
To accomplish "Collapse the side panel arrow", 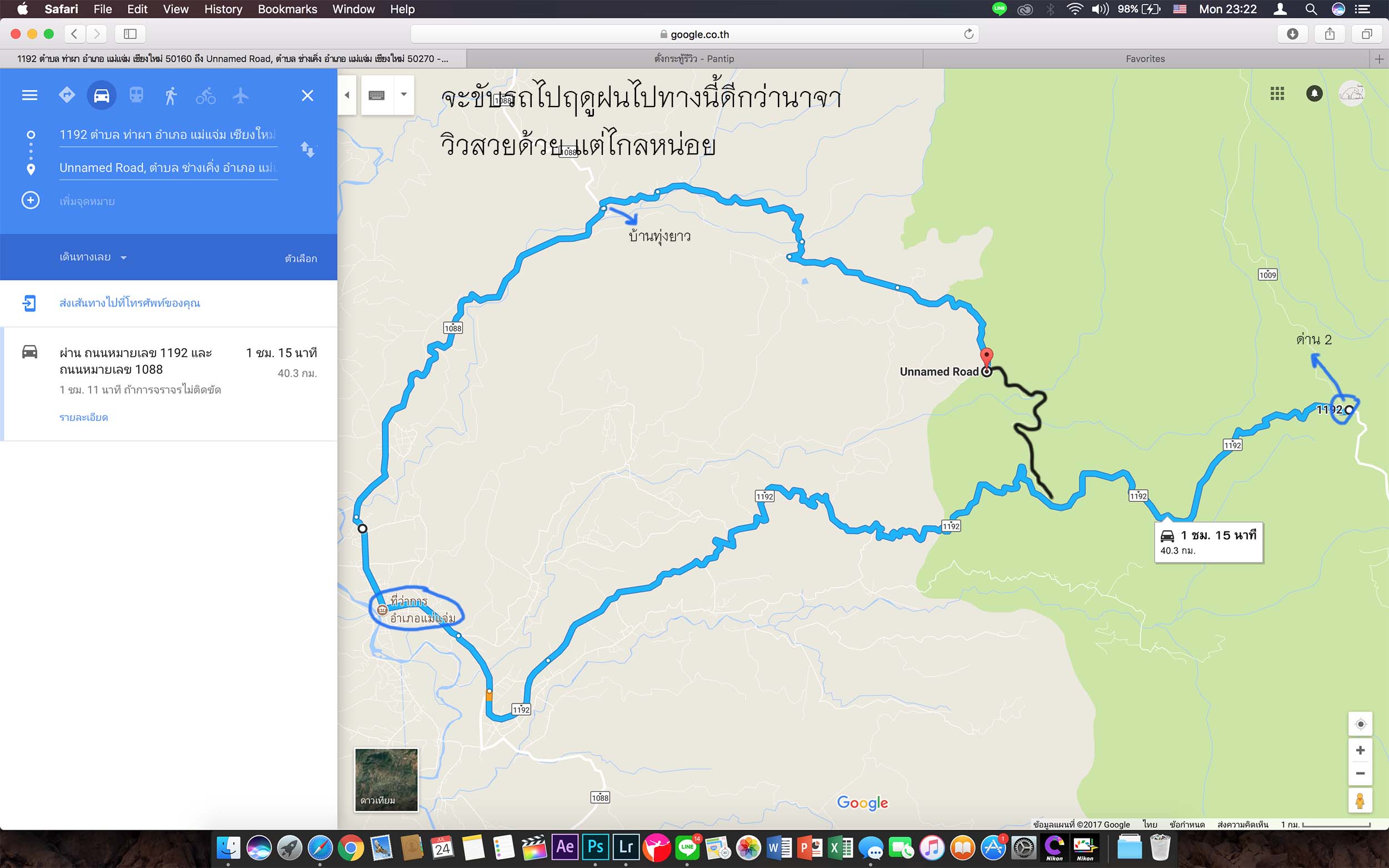I will [x=347, y=96].
